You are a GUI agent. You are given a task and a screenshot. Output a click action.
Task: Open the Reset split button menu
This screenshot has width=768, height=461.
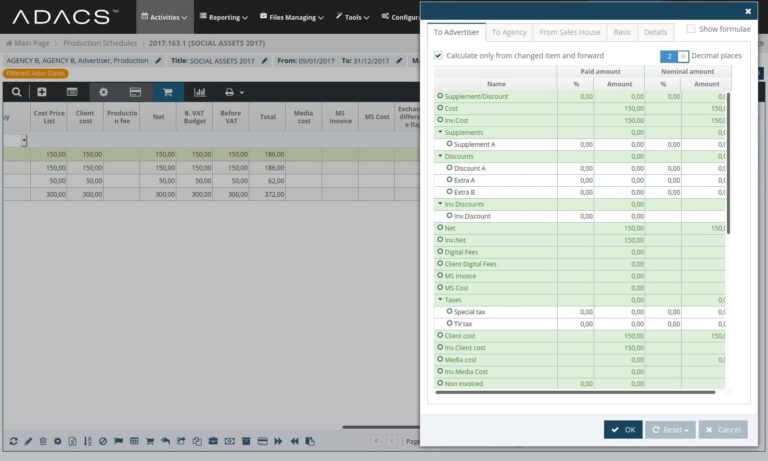(687, 430)
